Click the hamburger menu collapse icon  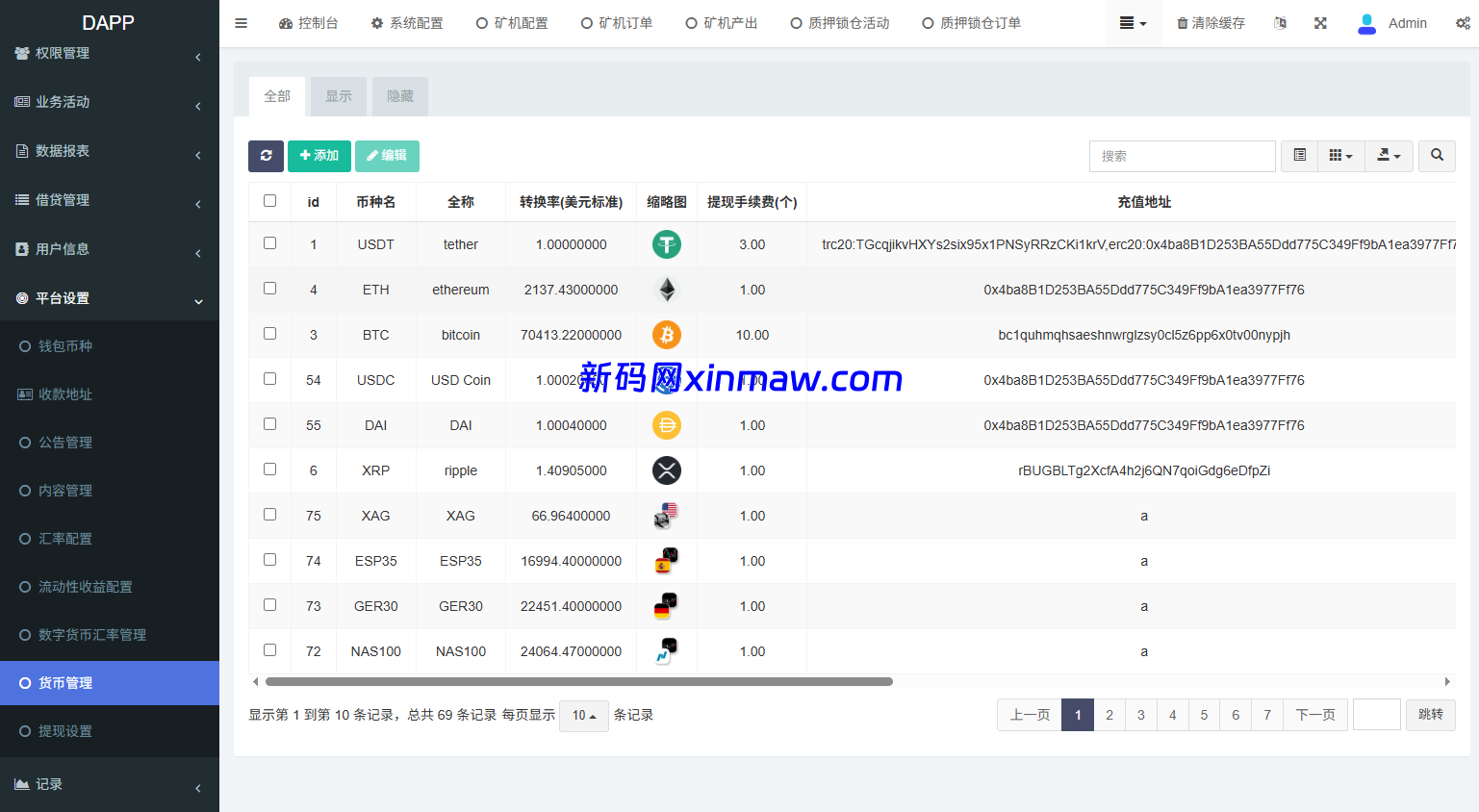pyautogui.click(x=242, y=23)
